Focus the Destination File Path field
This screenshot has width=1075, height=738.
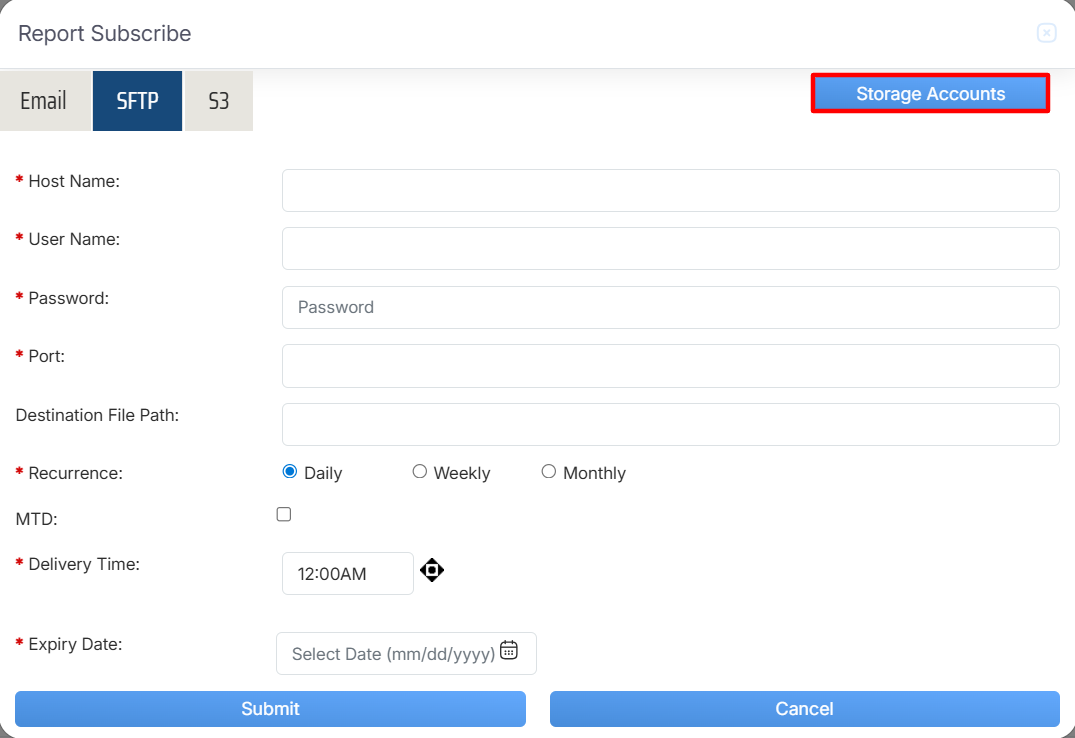point(670,424)
